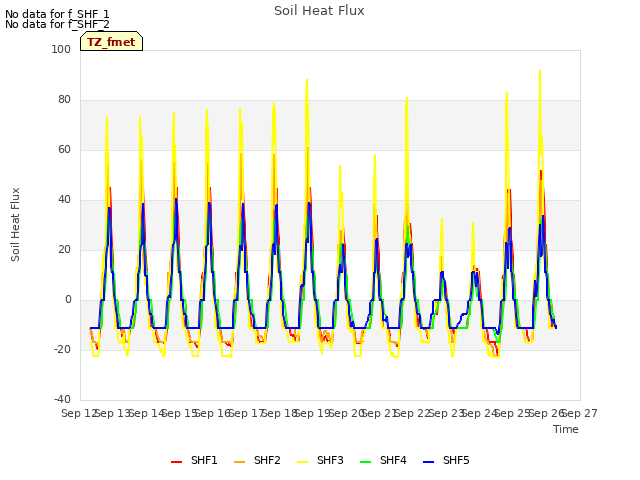
Task: Click the -20 y-axis tick label
Action: click(62, 349)
